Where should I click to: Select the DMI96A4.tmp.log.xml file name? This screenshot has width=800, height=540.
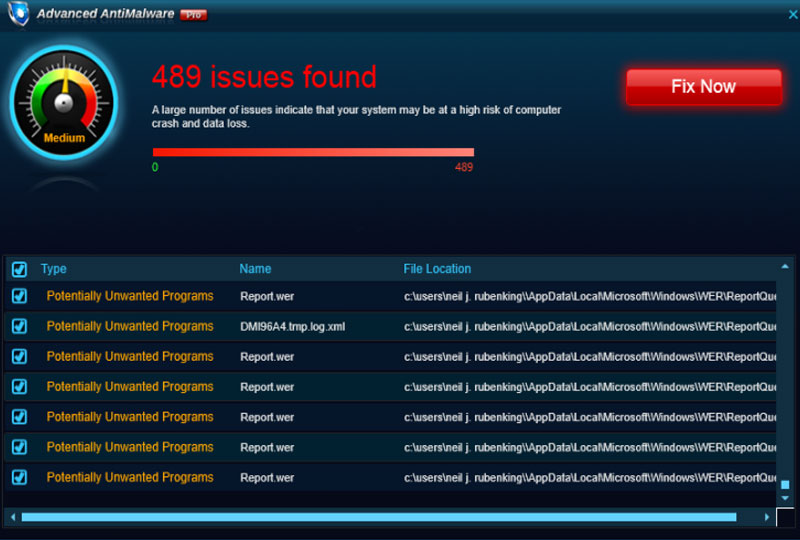(292, 327)
